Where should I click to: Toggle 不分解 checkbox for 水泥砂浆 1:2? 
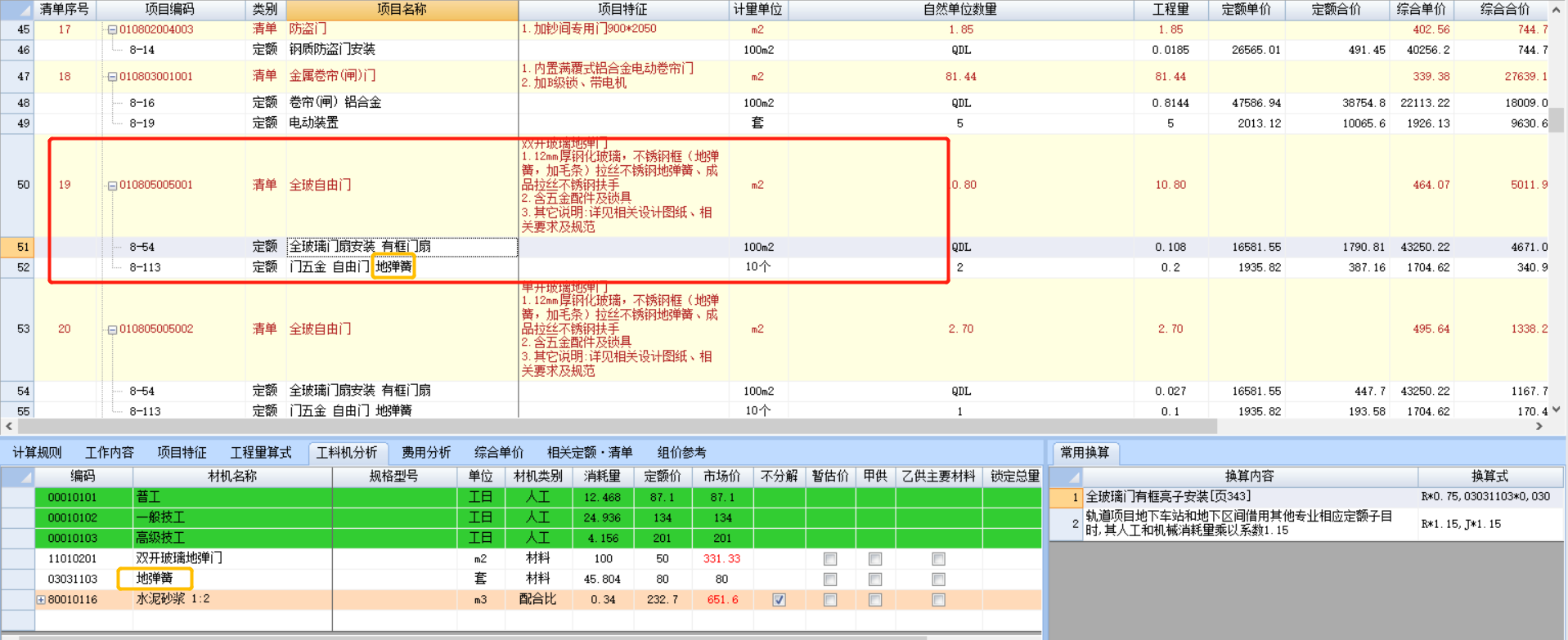point(779,600)
